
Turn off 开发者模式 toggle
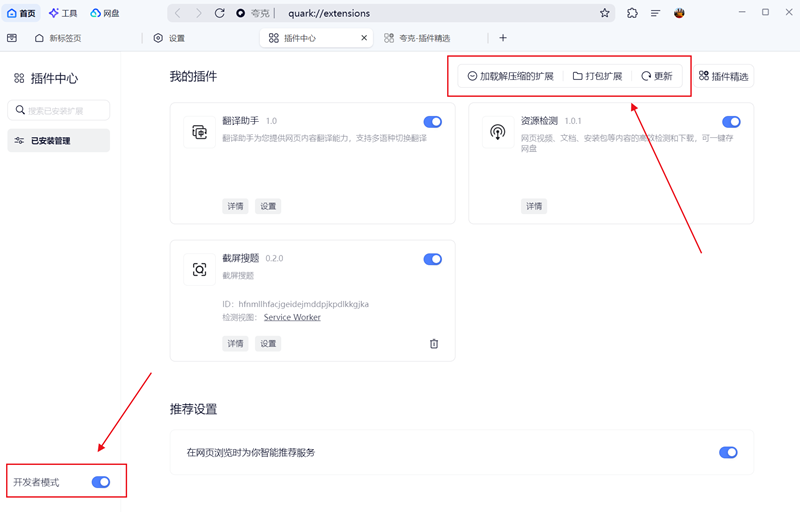101,482
